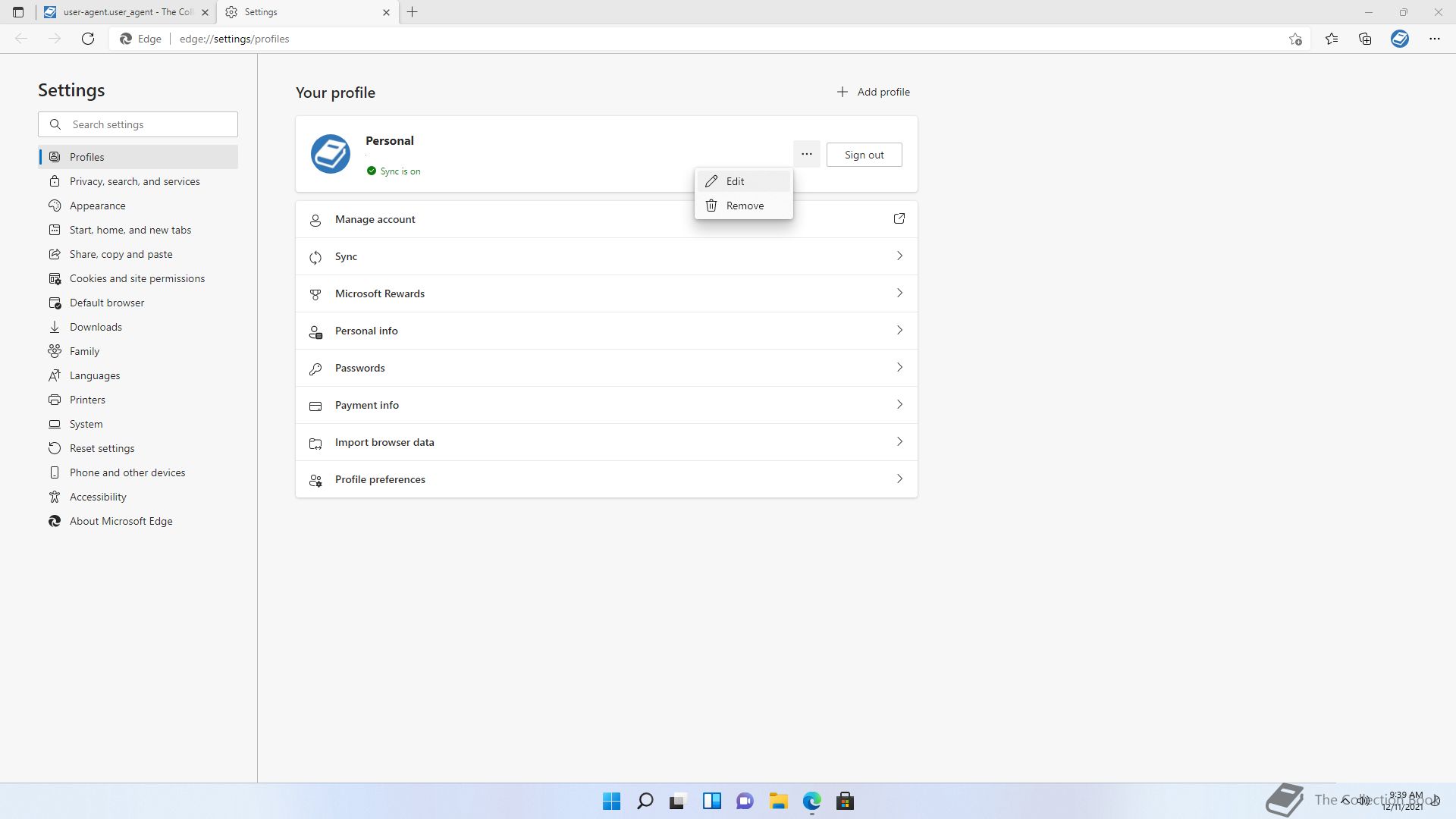Click the Payment info card icon
Screen dimensions: 1456x819
click(315, 406)
